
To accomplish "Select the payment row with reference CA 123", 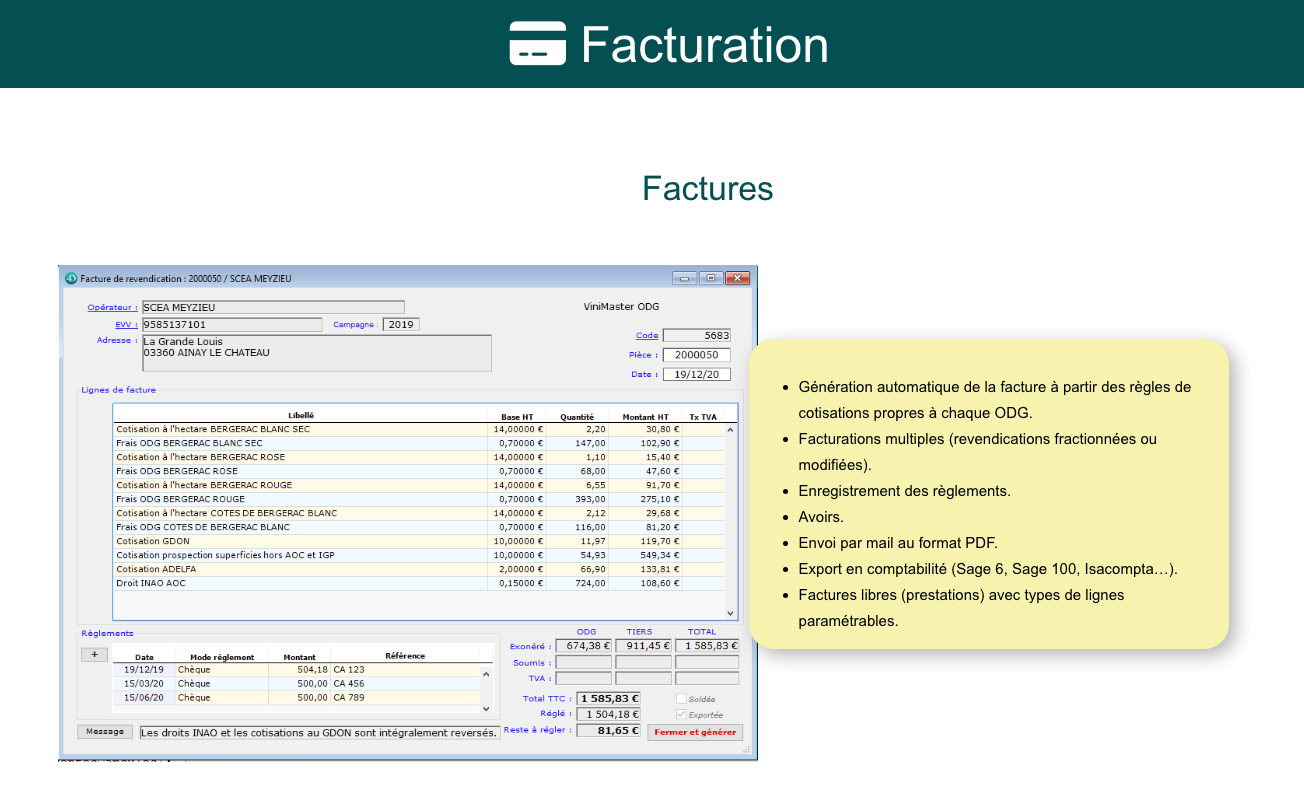I will point(296,670).
